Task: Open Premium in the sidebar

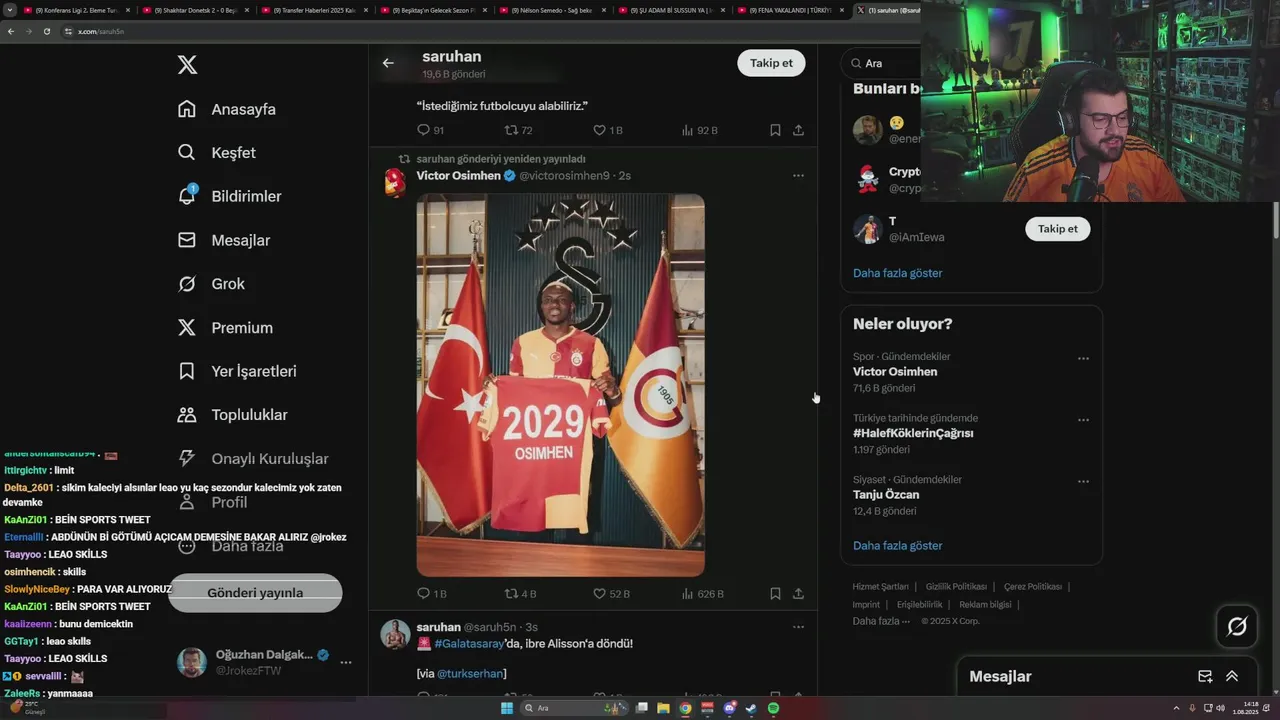Action: coord(225,327)
